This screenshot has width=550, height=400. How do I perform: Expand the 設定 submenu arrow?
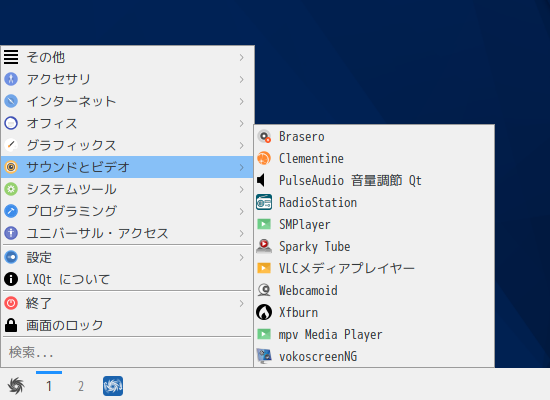[242, 257]
